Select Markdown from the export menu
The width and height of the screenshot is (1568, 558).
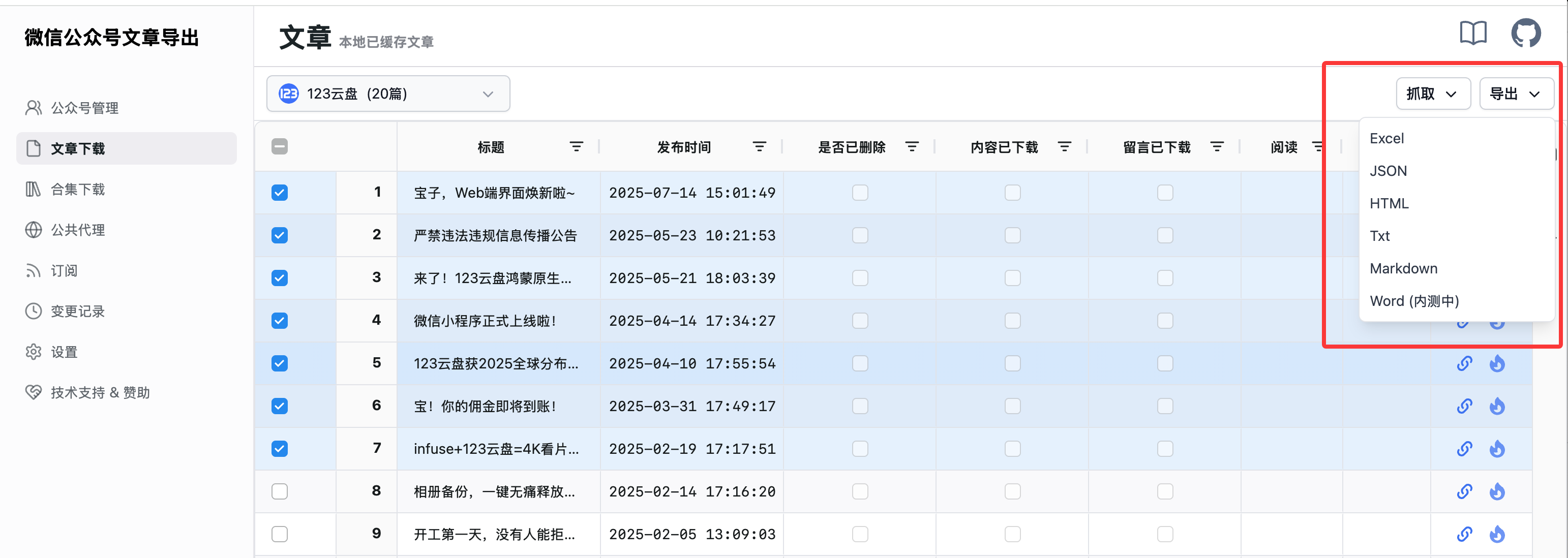pos(1403,268)
